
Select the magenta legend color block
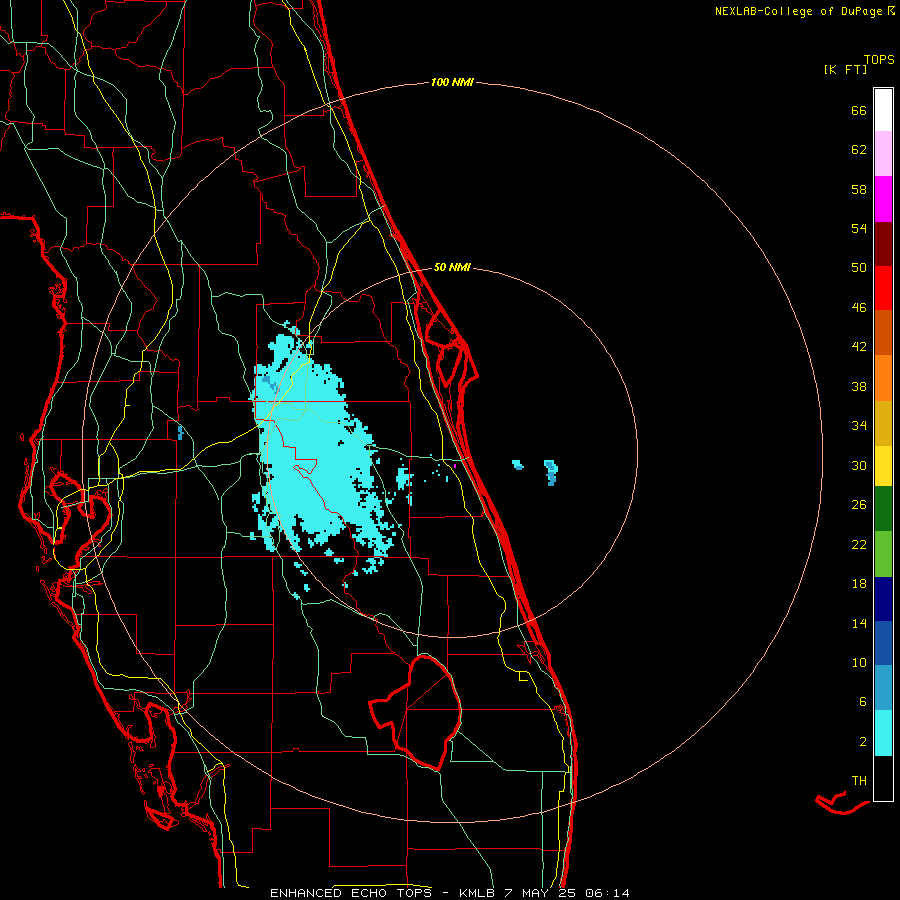click(883, 199)
